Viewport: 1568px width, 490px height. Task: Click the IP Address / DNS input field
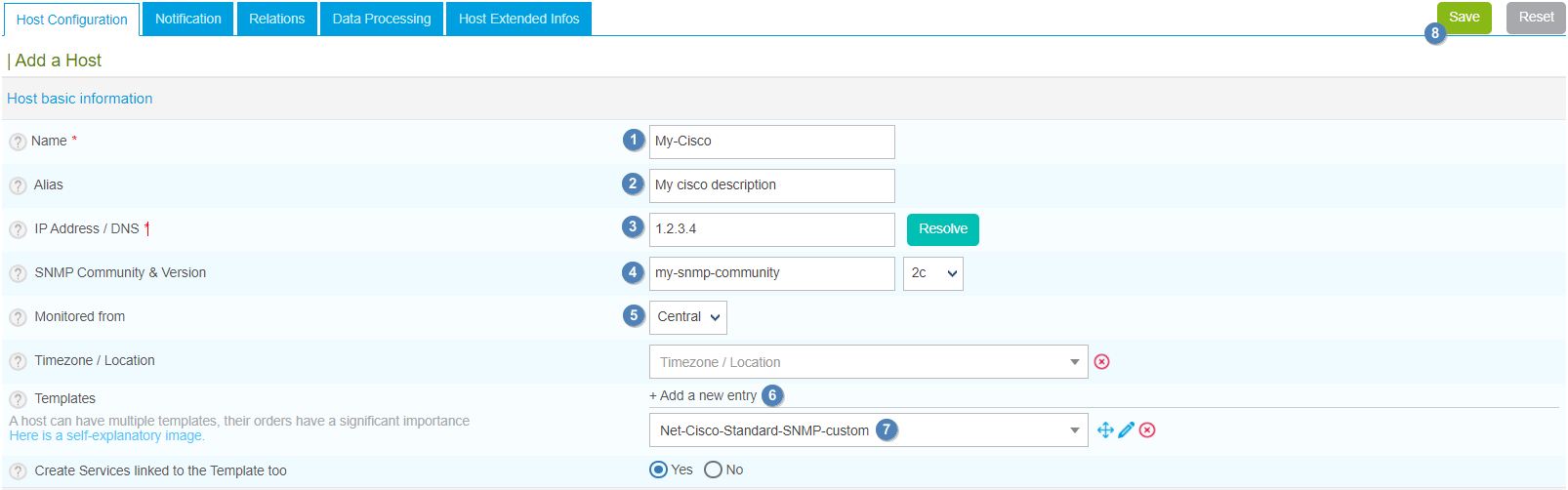click(771, 229)
